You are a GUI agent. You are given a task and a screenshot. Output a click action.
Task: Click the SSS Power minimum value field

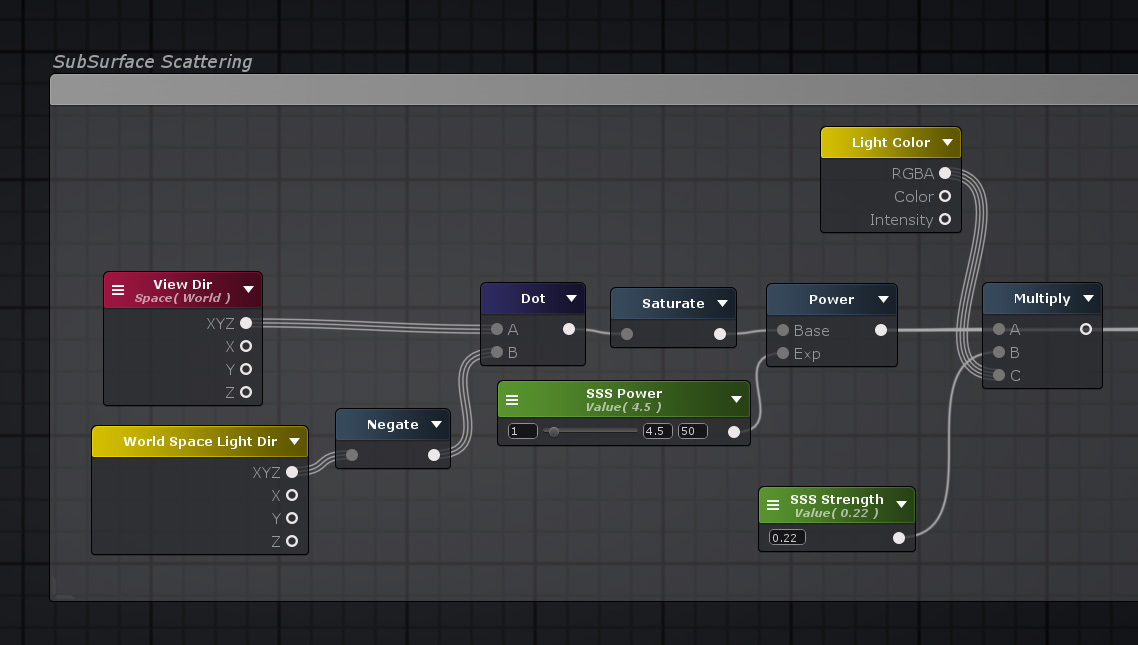coord(523,431)
